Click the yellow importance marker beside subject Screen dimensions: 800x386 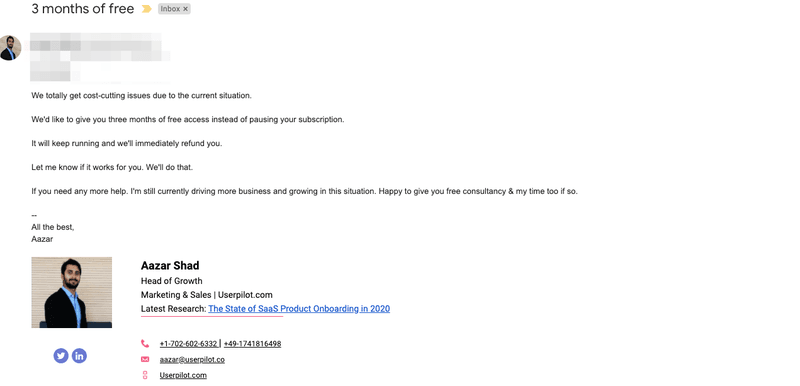tap(146, 9)
